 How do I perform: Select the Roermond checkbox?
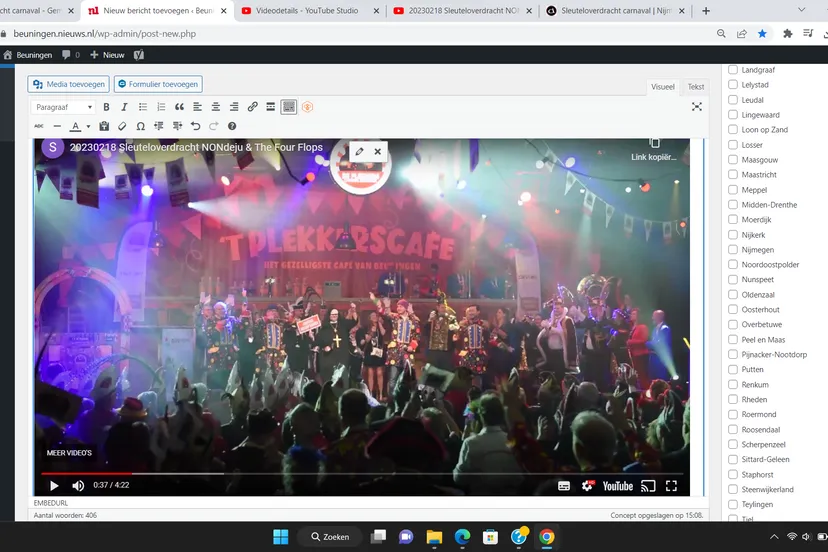tap(733, 415)
